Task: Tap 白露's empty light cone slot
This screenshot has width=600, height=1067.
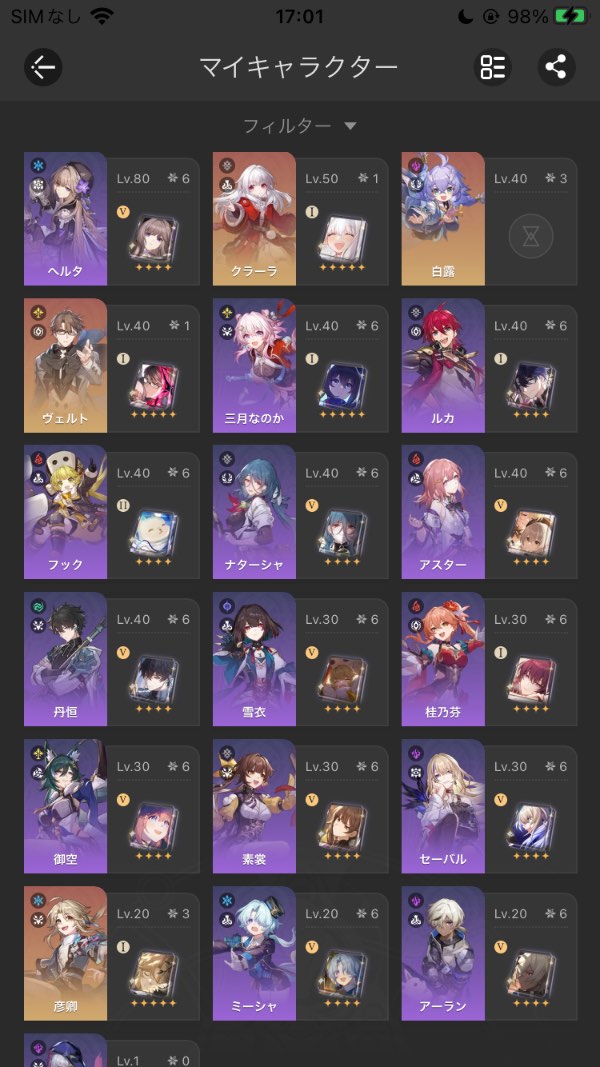Action: 531,237
